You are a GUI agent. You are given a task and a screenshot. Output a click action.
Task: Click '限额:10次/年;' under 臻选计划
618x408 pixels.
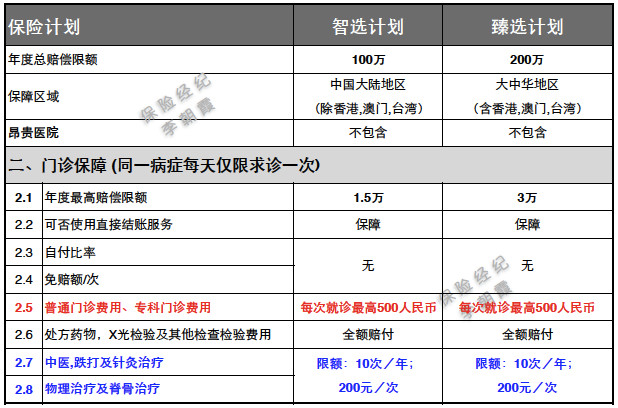(x=524, y=363)
